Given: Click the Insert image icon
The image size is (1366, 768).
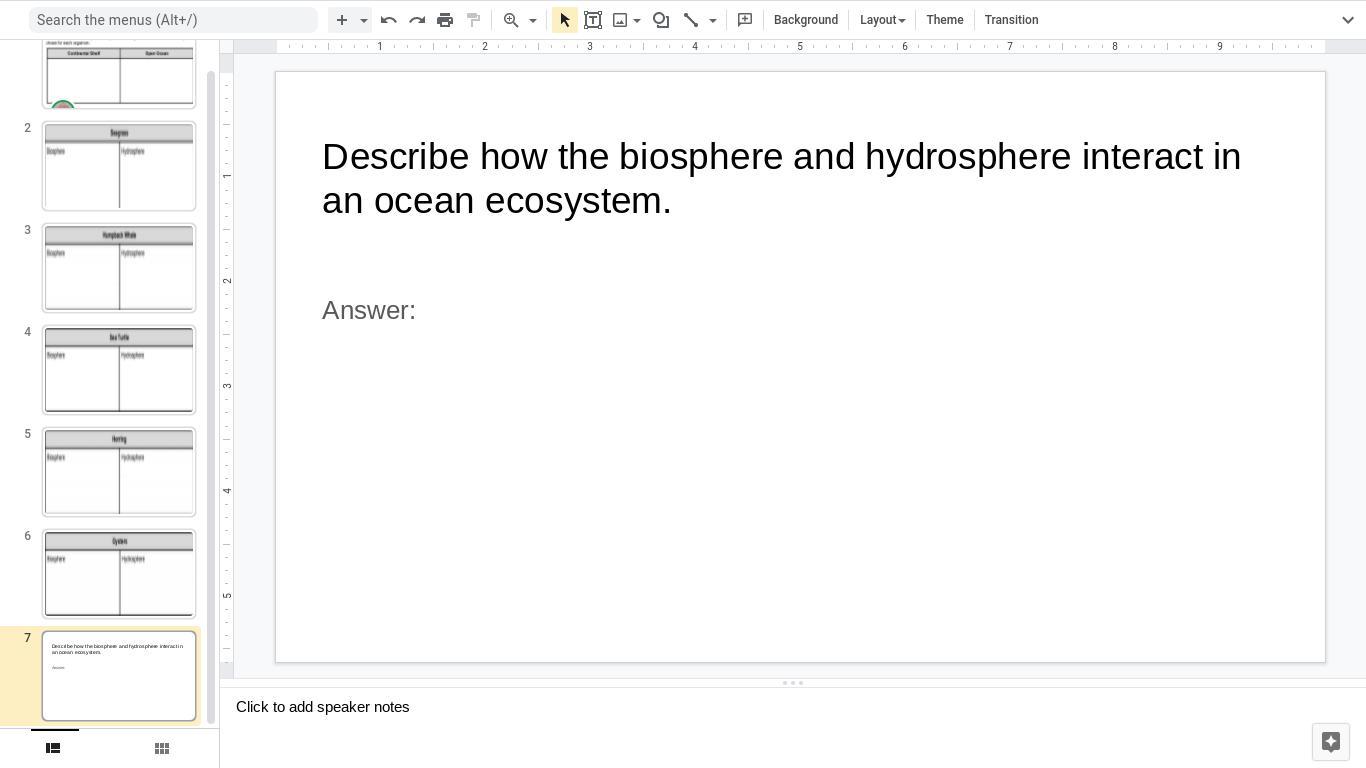Looking at the screenshot, I should (620, 20).
